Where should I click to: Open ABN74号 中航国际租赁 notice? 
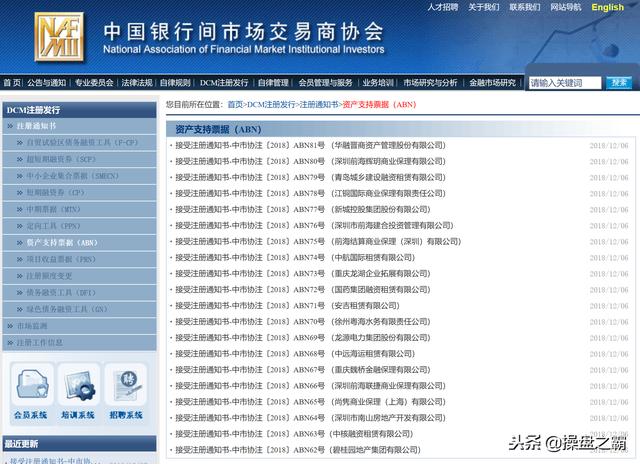[x=295, y=258]
